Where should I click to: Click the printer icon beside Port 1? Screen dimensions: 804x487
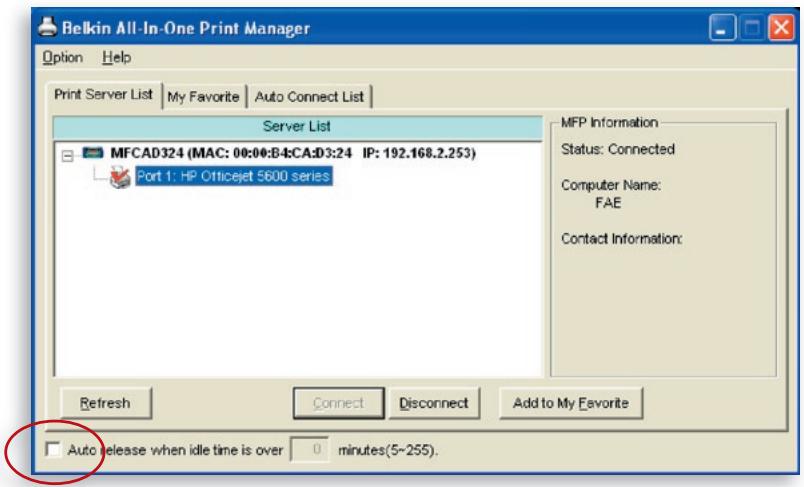[120, 177]
